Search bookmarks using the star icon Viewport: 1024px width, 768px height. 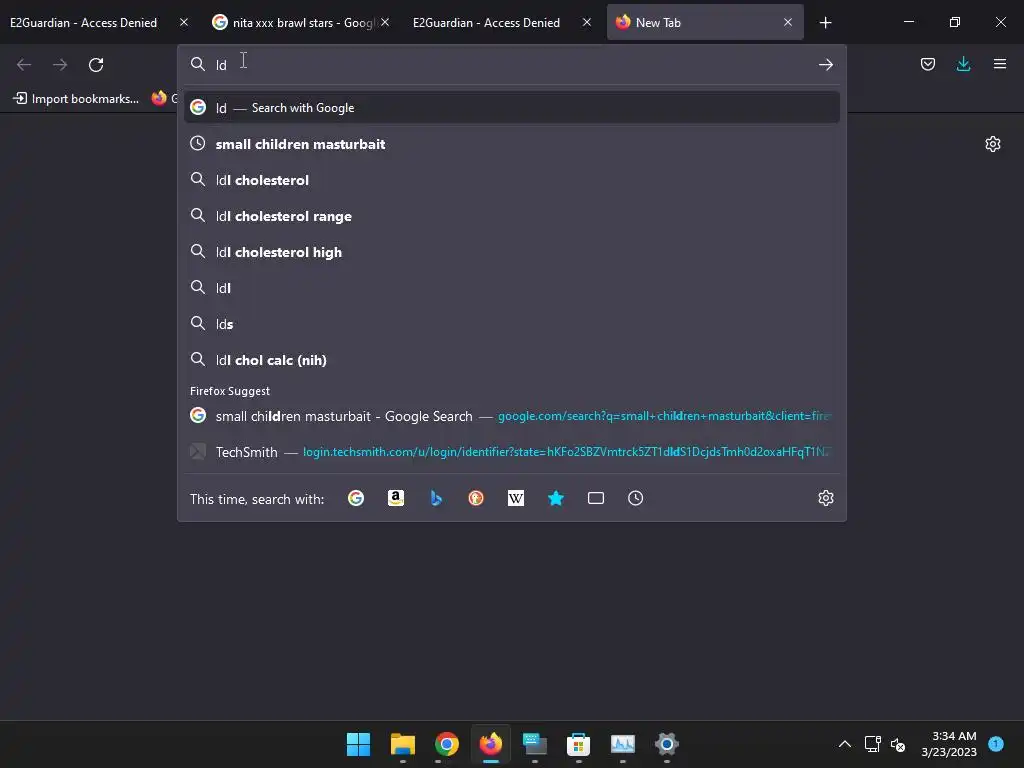(556, 498)
